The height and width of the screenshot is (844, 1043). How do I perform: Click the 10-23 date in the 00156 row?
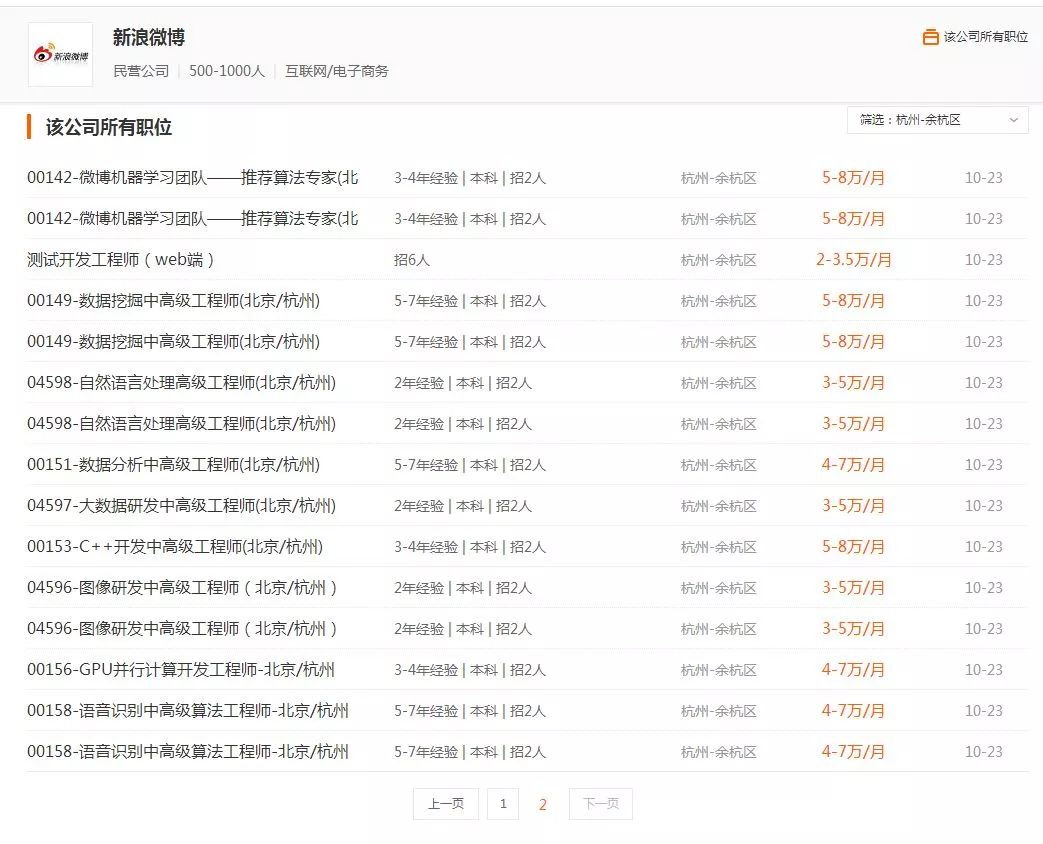984,670
